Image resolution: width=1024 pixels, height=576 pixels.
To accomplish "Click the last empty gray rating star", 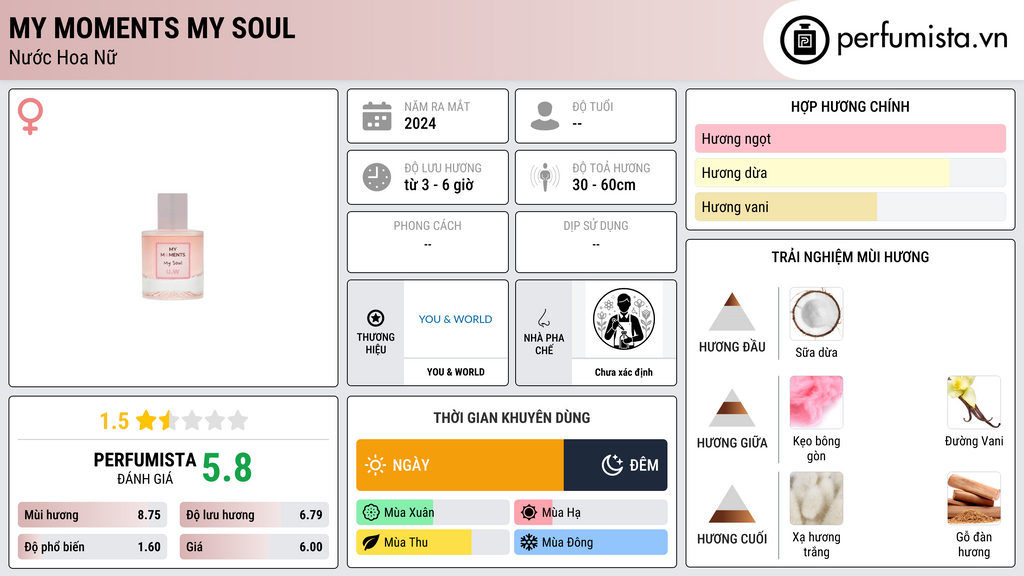I will click(238, 420).
